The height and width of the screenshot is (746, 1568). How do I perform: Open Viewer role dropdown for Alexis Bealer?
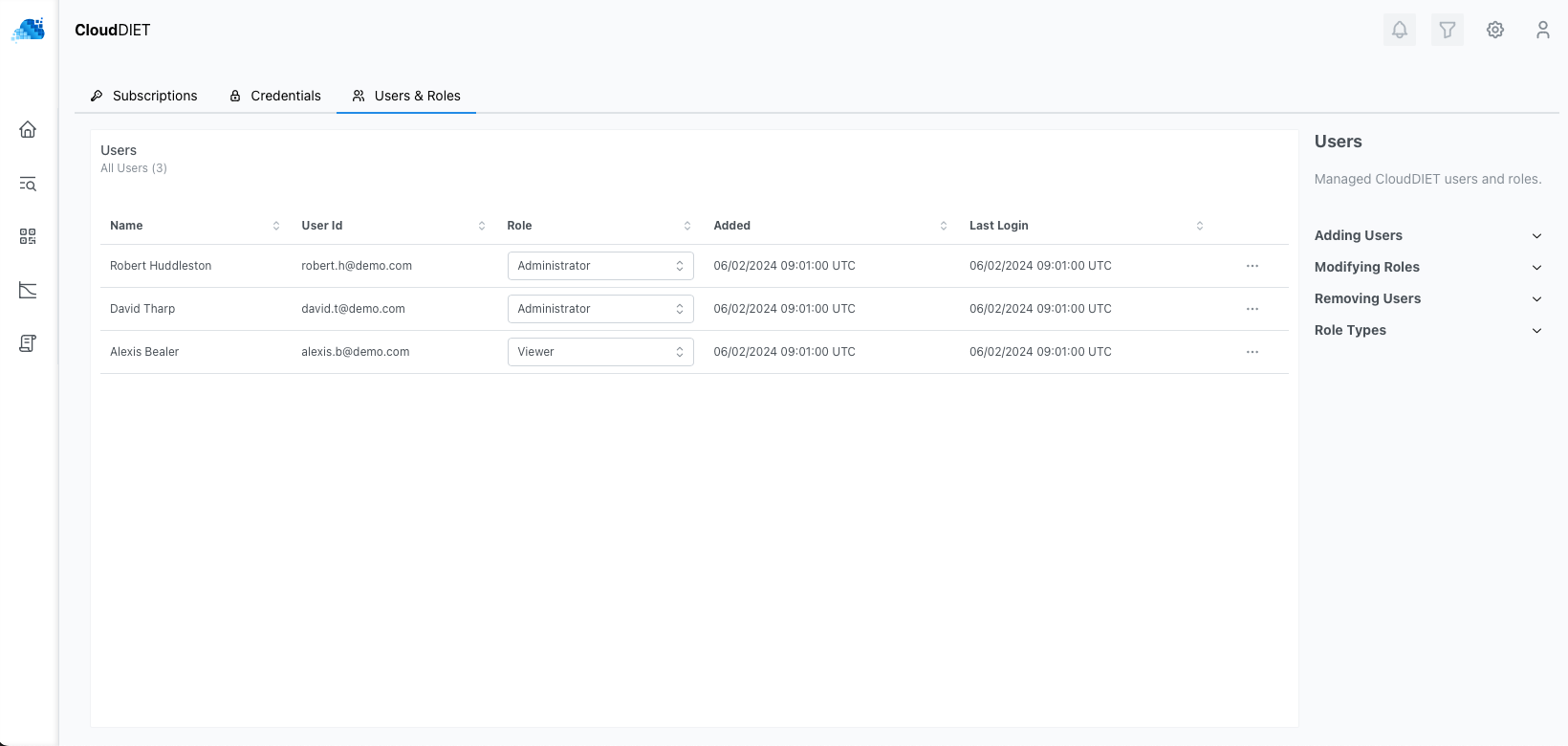coord(599,352)
